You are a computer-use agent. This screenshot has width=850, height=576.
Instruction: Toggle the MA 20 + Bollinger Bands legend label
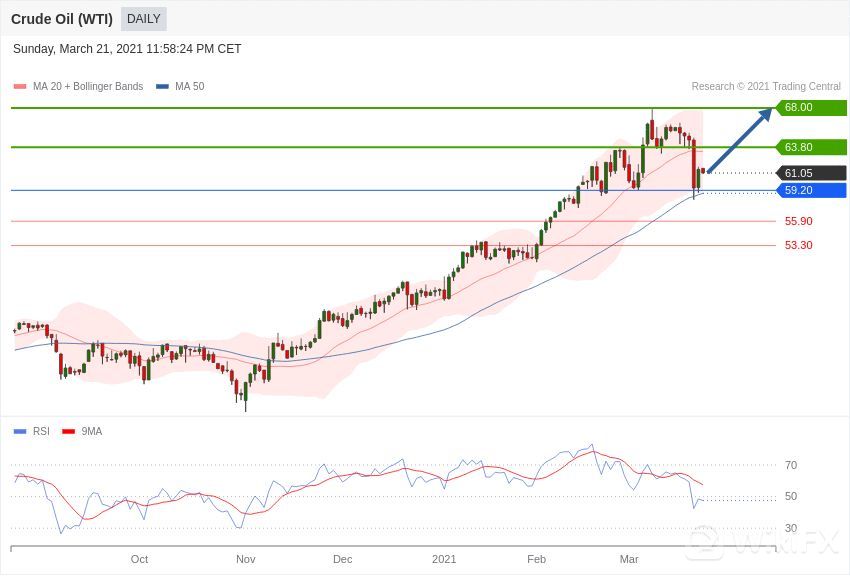point(88,87)
